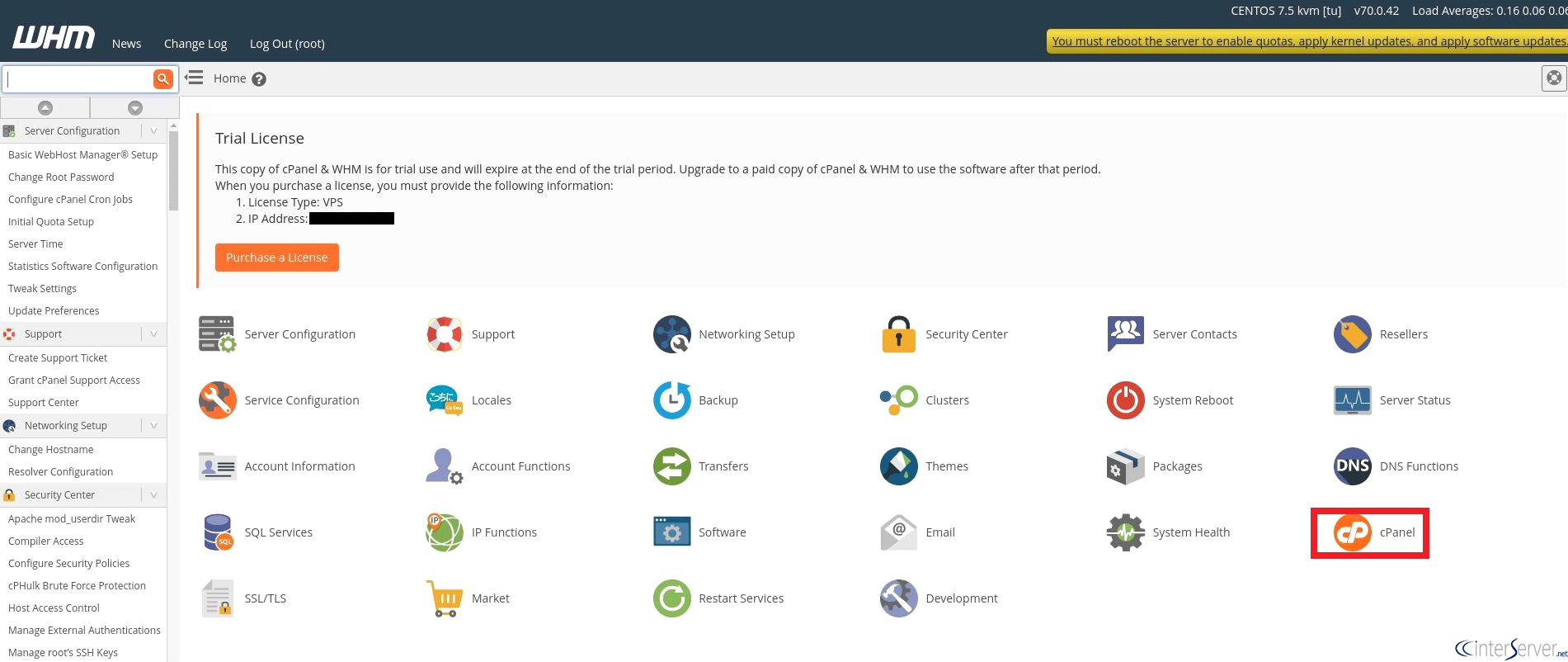The width and height of the screenshot is (1568, 662).
Task: Click the sidebar vertical scrollbar
Action: tap(173, 170)
